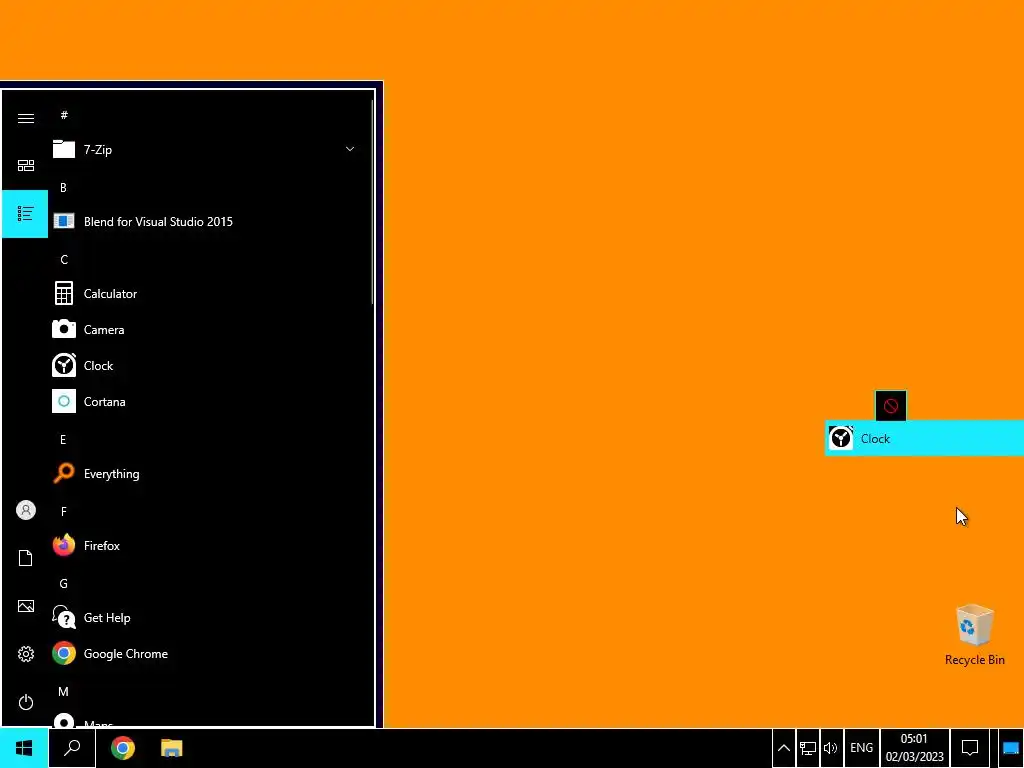This screenshot has width=1024, height=768.
Task: Launch Cortana app icon
Action: click(63, 401)
